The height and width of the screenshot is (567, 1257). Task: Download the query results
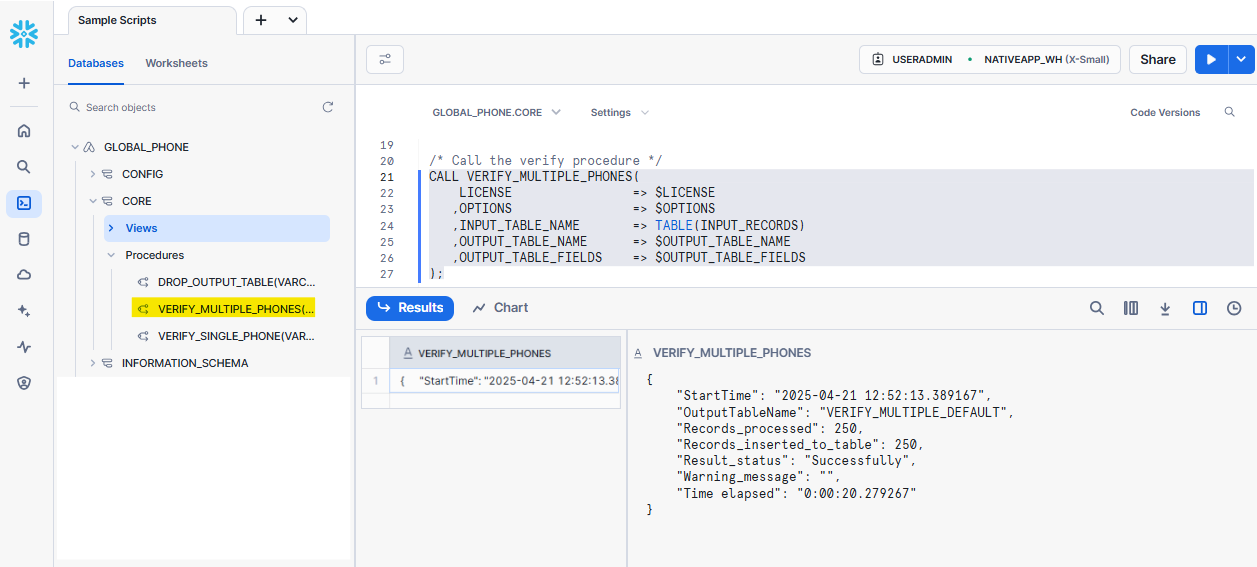pos(1165,308)
